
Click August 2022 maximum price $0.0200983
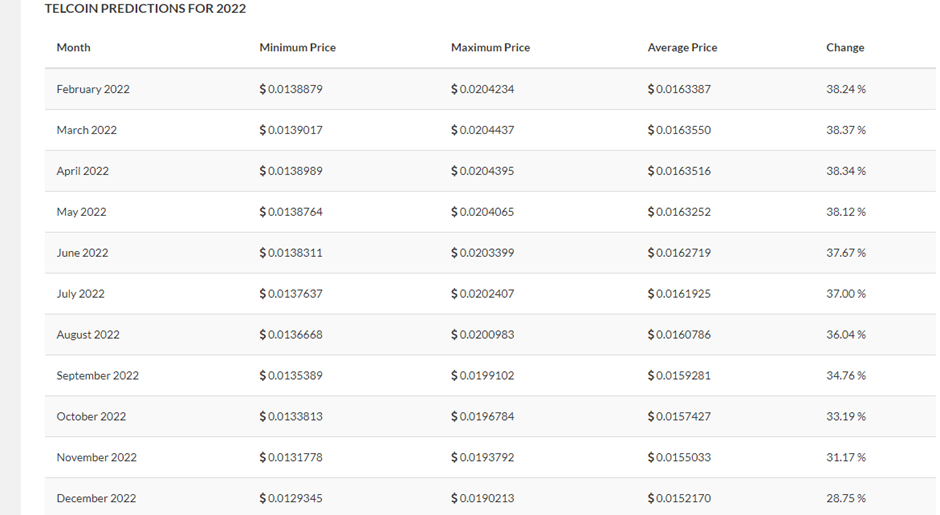[483, 335]
